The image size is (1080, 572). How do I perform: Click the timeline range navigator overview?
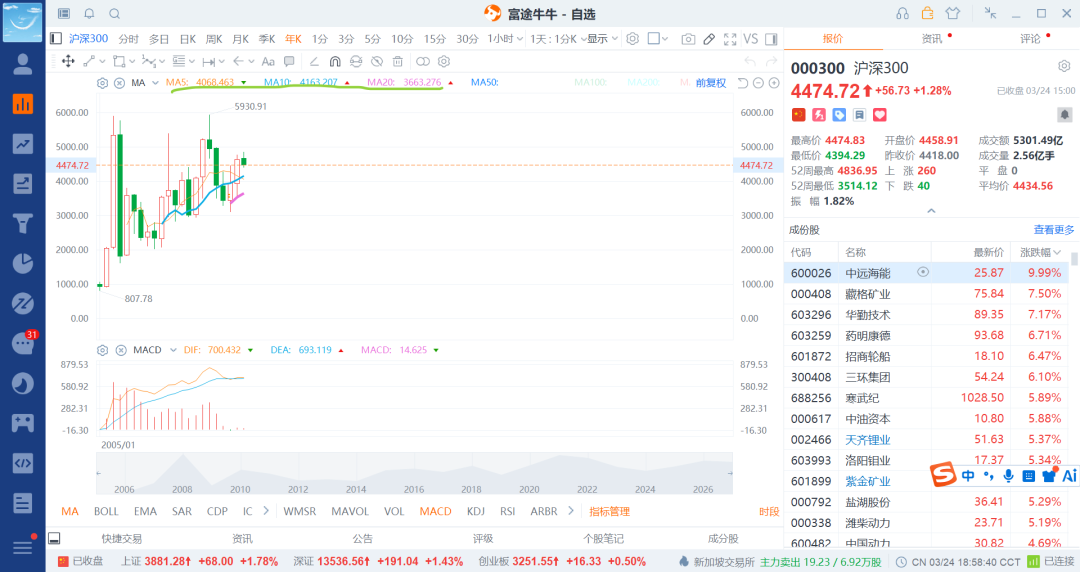[415, 473]
